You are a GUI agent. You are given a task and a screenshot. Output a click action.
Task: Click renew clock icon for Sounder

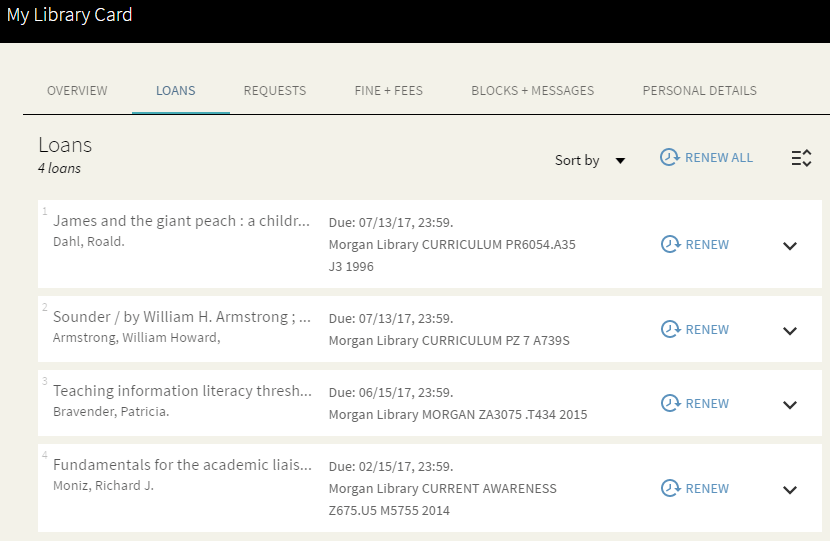(671, 329)
